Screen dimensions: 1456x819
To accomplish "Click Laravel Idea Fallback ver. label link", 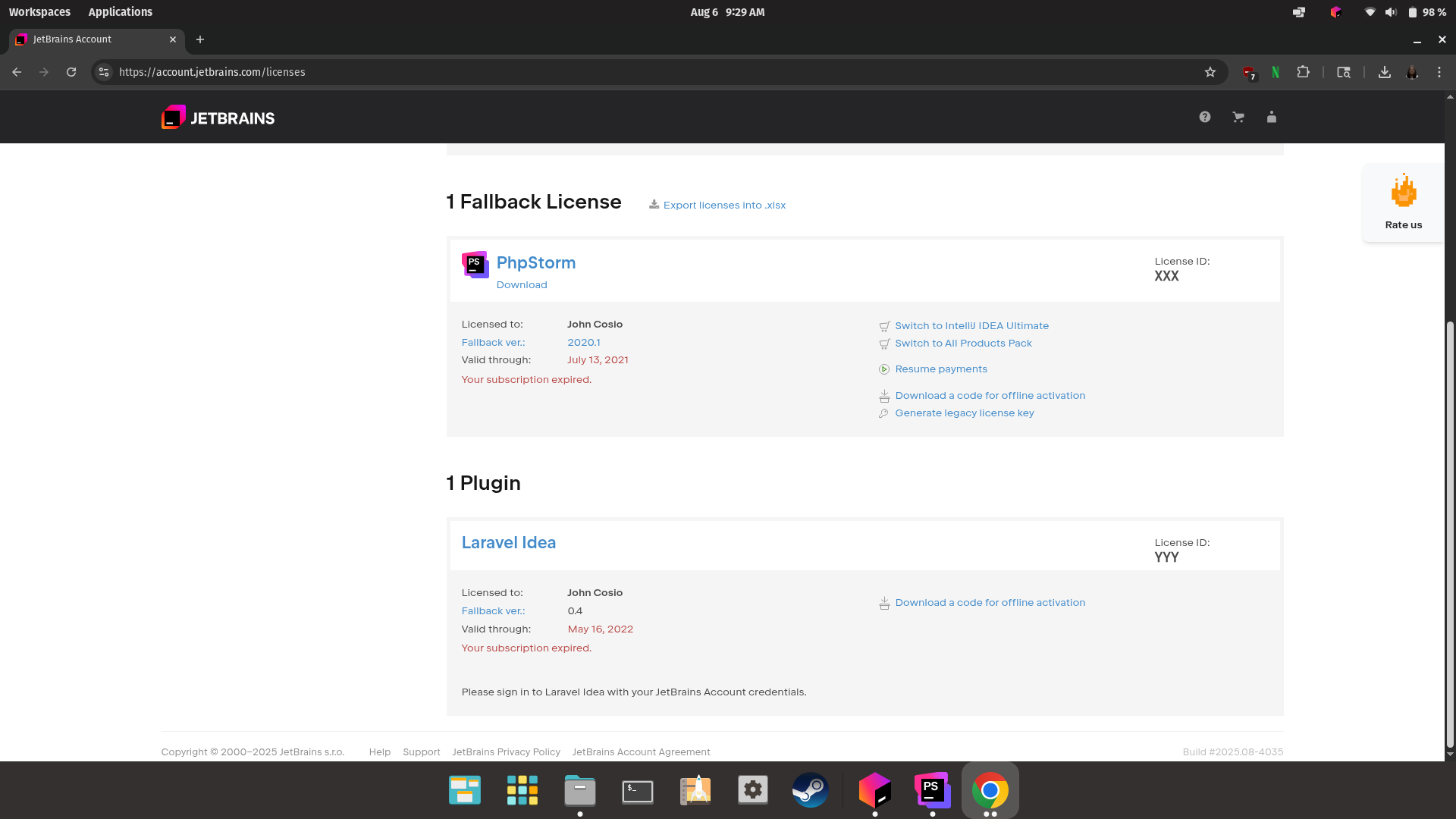I will (493, 611).
